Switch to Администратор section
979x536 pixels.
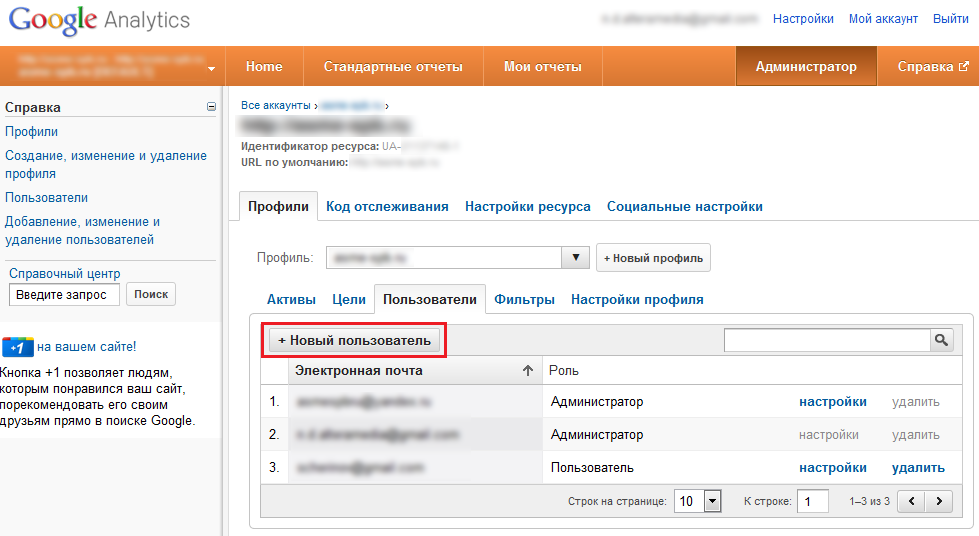(x=806, y=66)
